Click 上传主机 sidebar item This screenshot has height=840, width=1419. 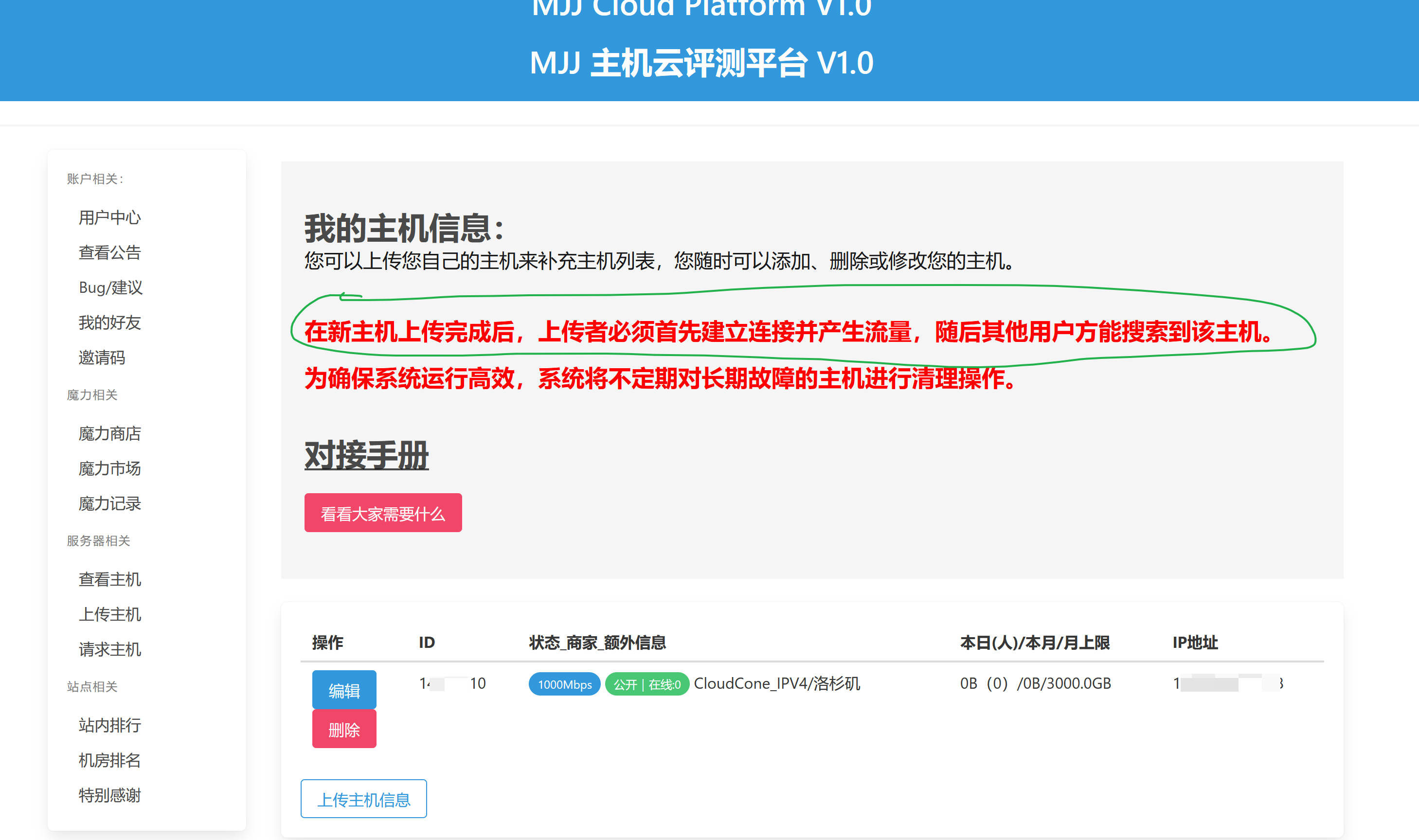(x=109, y=615)
